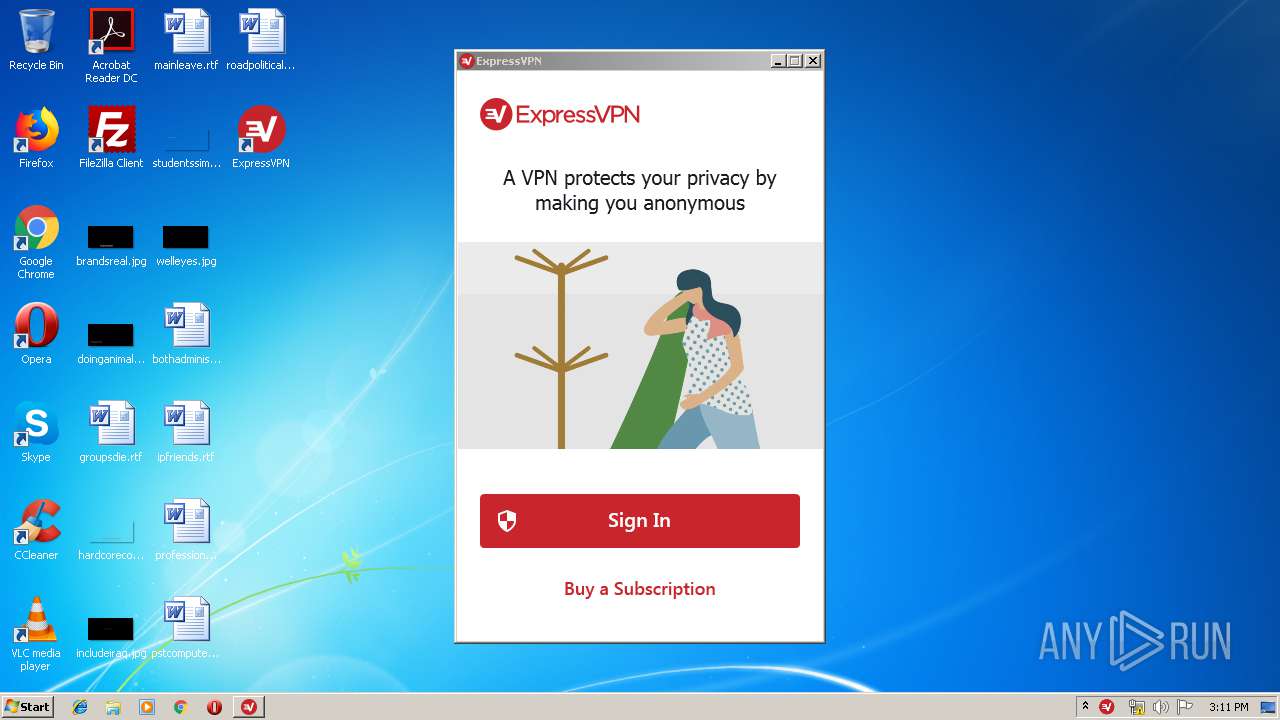
Task: Show hidden system tray icons
Action: pos(1085,706)
